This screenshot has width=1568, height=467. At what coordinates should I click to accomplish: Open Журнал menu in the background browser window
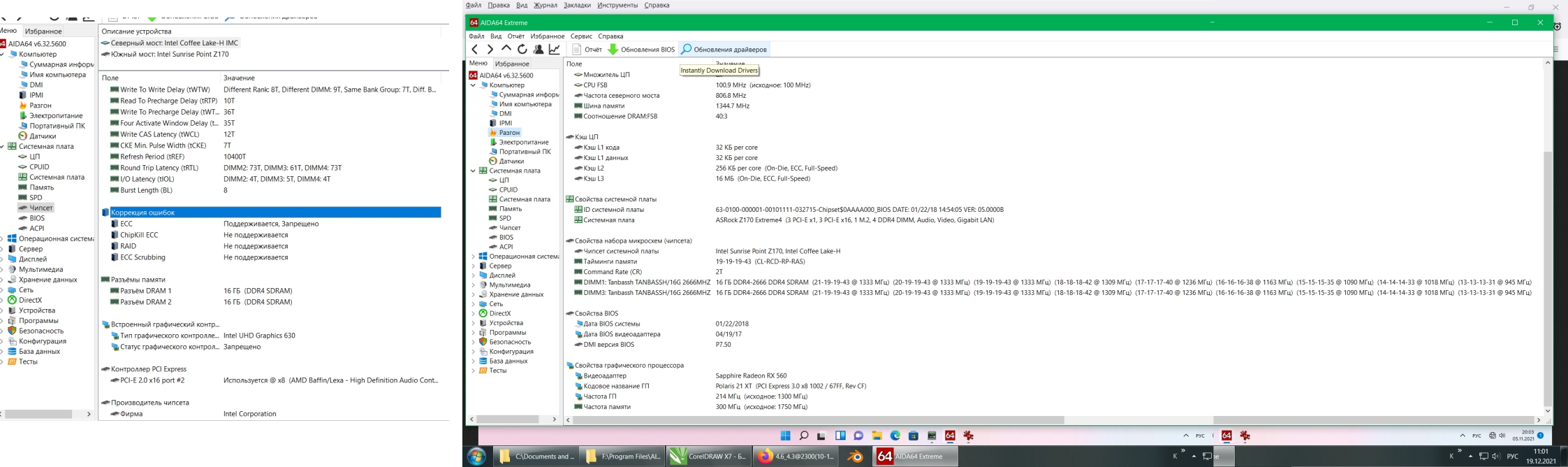click(x=545, y=6)
